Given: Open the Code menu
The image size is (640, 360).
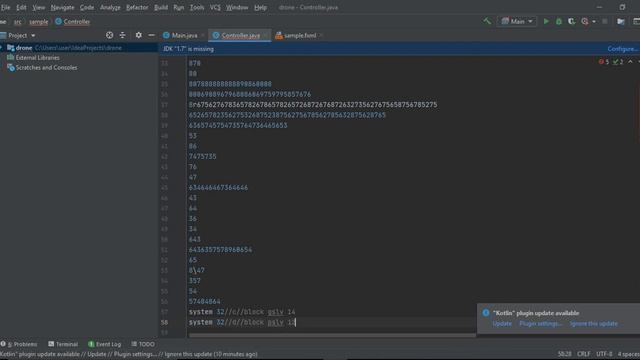Looking at the screenshot, I should point(87,7).
